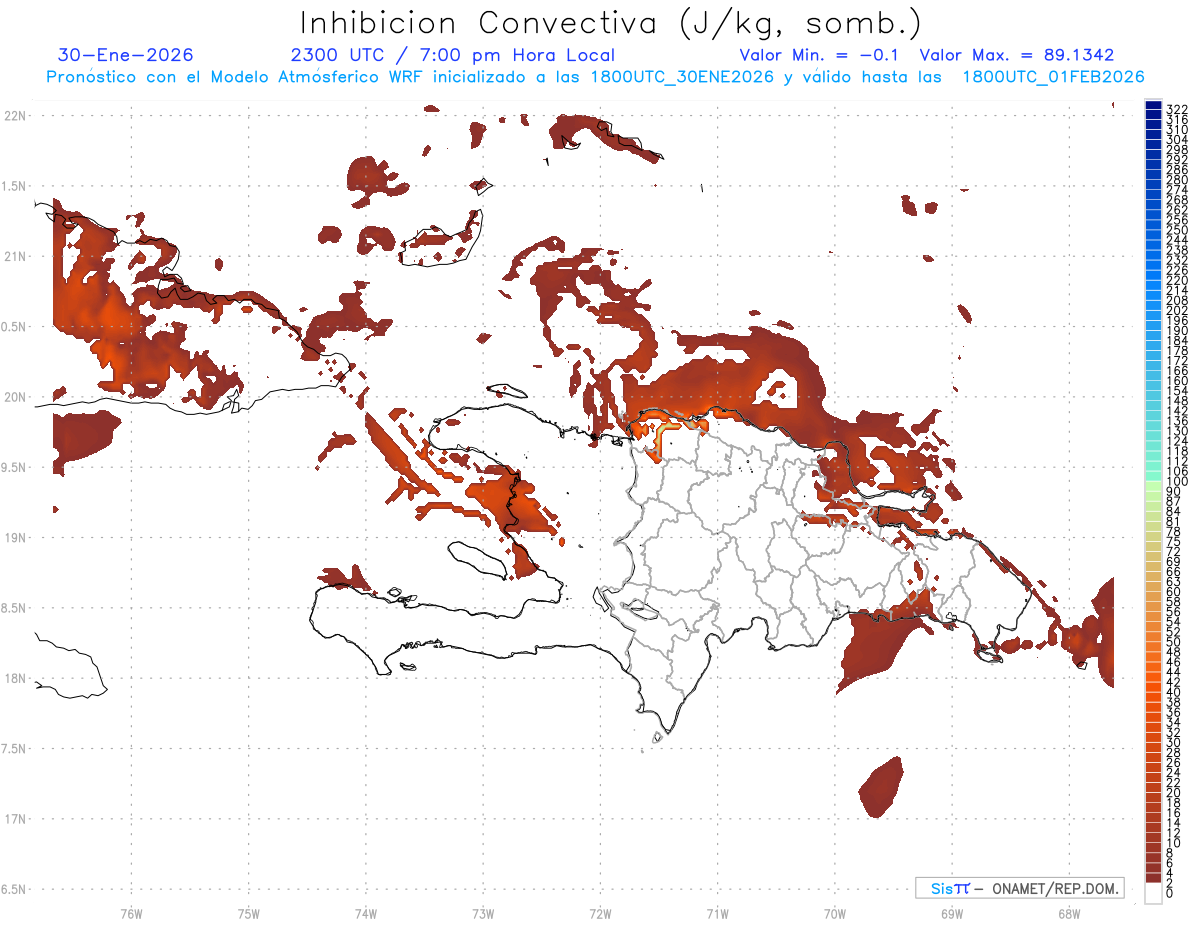Click the "9.5N" latitude label

[x=14, y=467]
